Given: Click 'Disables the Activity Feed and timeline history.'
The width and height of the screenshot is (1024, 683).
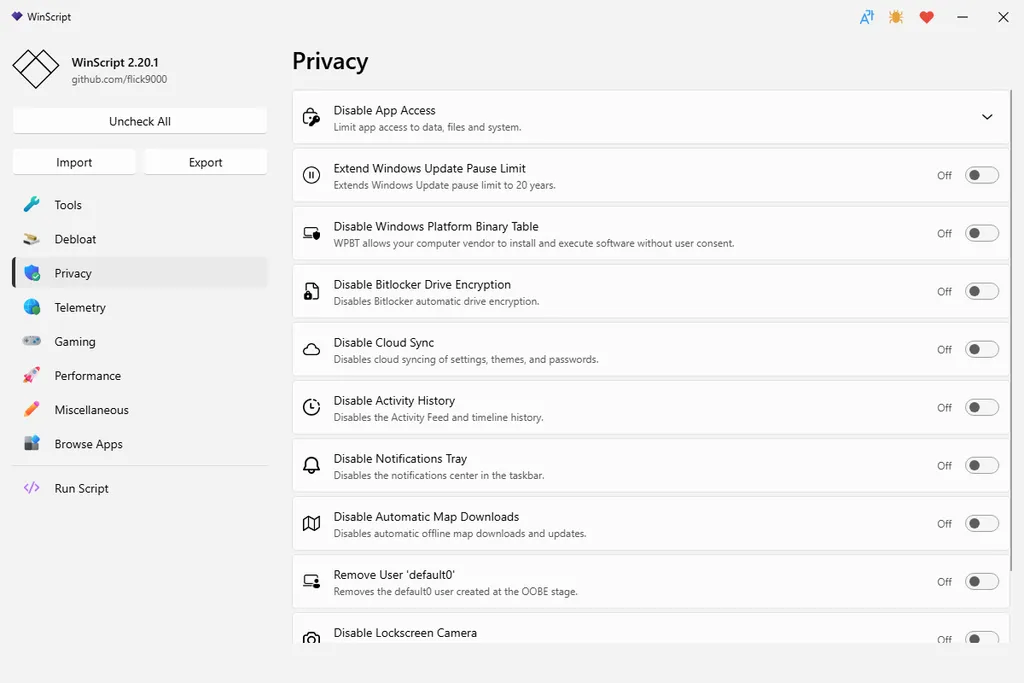Looking at the screenshot, I should click(x=438, y=418).
